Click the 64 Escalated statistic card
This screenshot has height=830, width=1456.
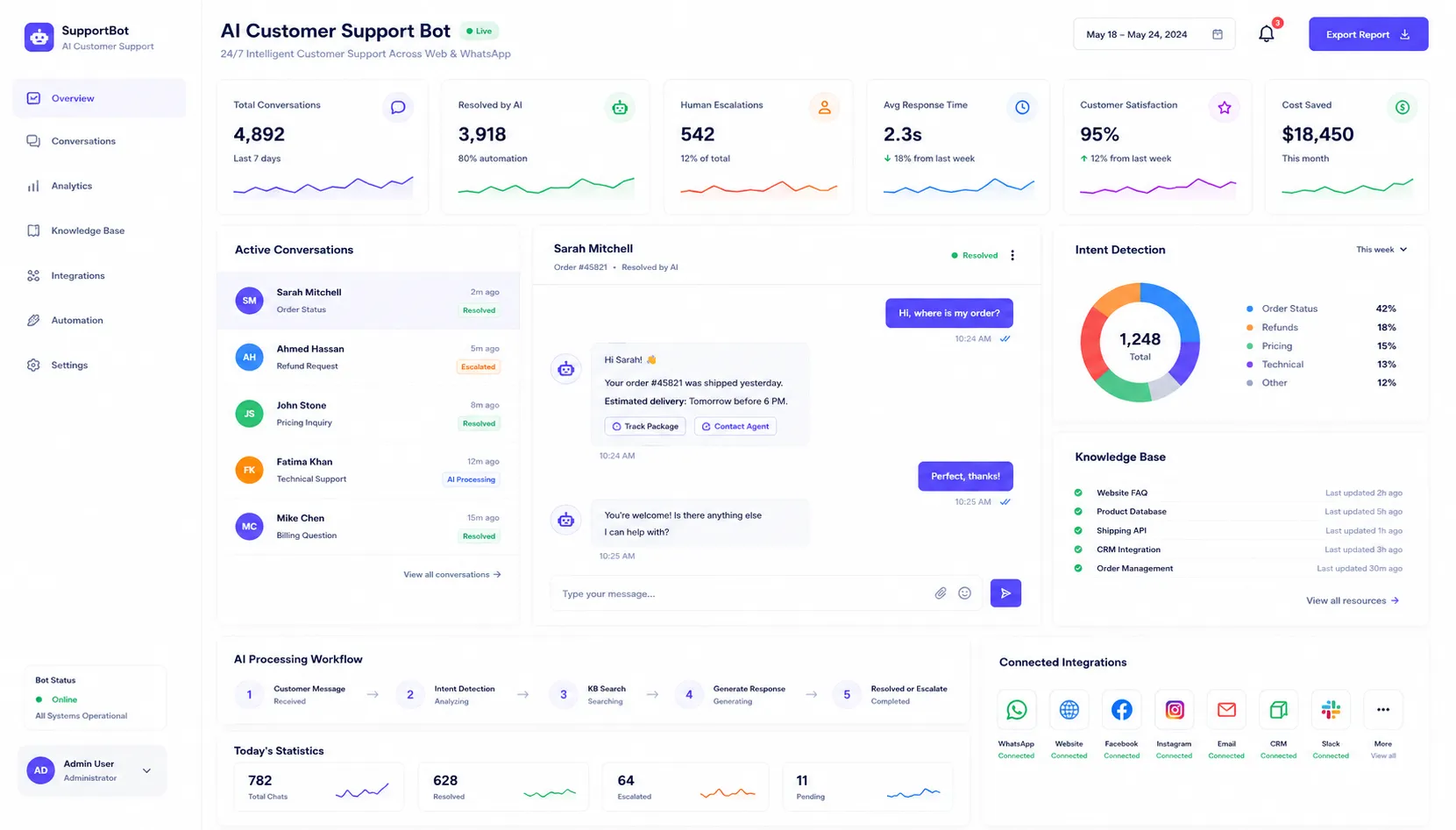tap(685, 786)
